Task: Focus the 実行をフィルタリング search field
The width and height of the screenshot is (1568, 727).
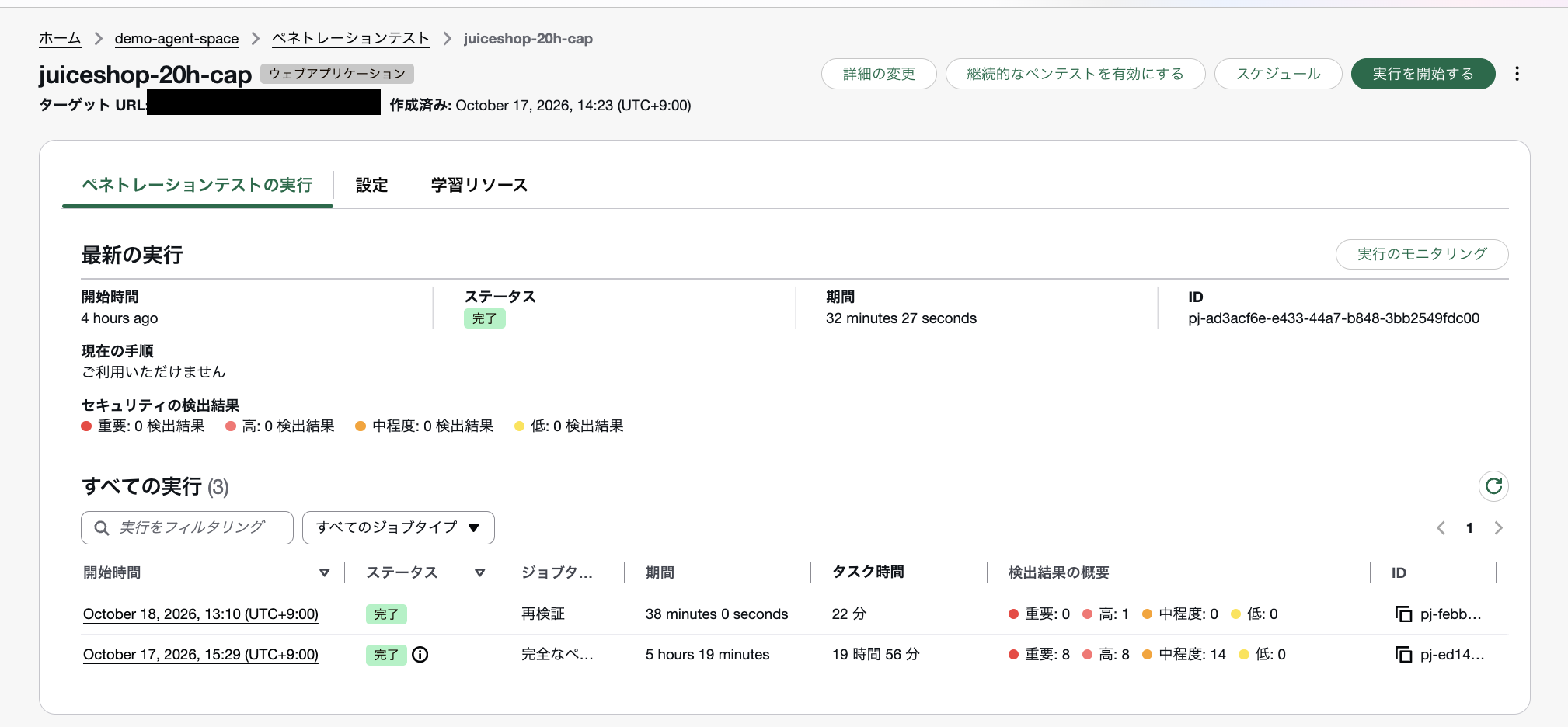Action: (x=187, y=528)
